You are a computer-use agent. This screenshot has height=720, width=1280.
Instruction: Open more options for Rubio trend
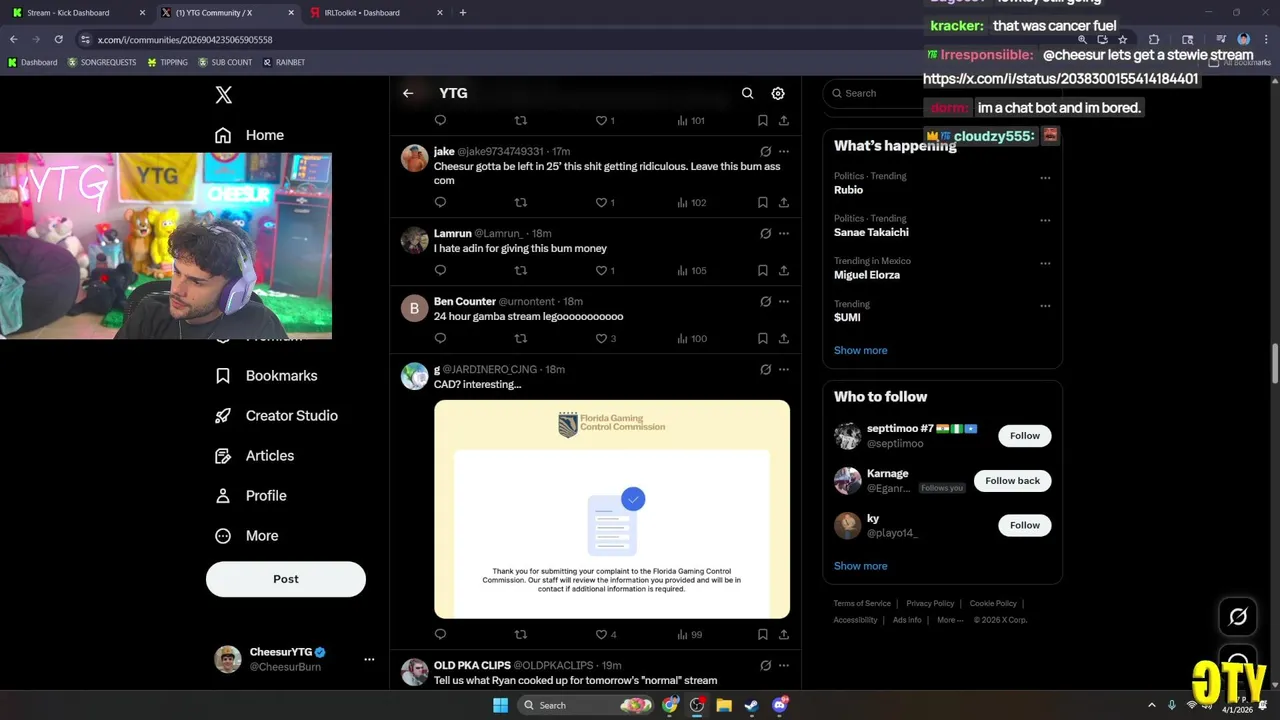coord(1045,178)
